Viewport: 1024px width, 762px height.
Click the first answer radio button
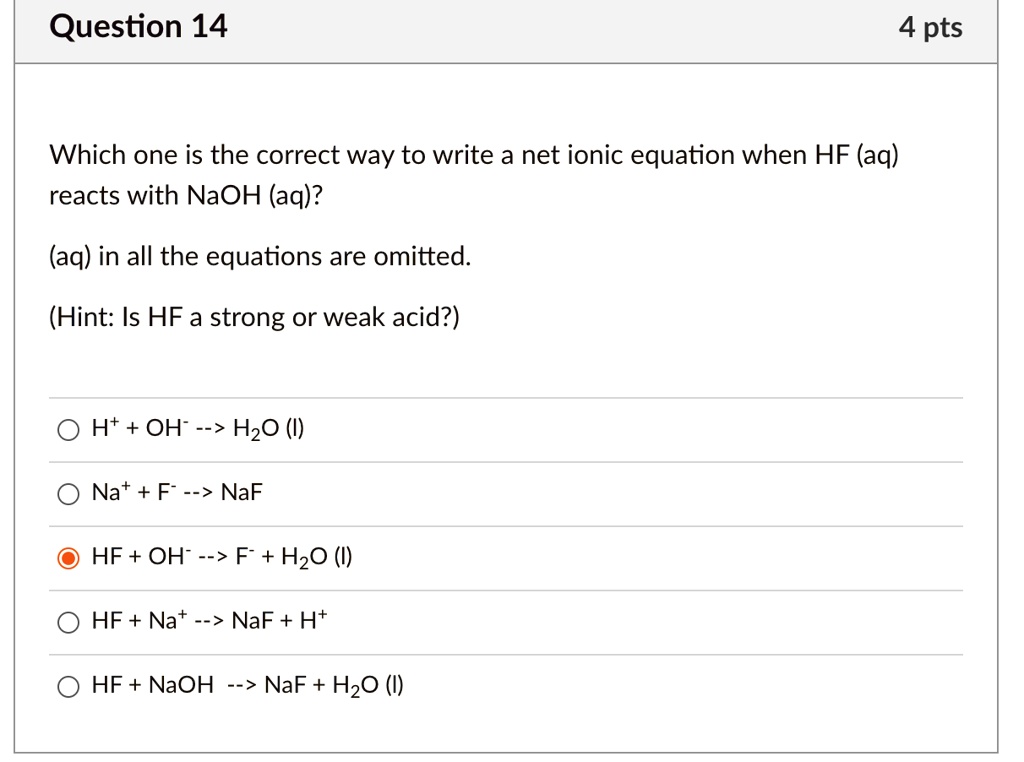point(68,429)
